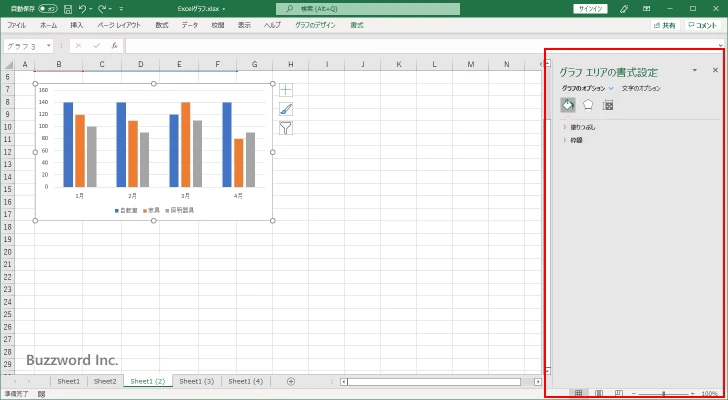Expand the formula bar with the chevron

tap(720, 46)
